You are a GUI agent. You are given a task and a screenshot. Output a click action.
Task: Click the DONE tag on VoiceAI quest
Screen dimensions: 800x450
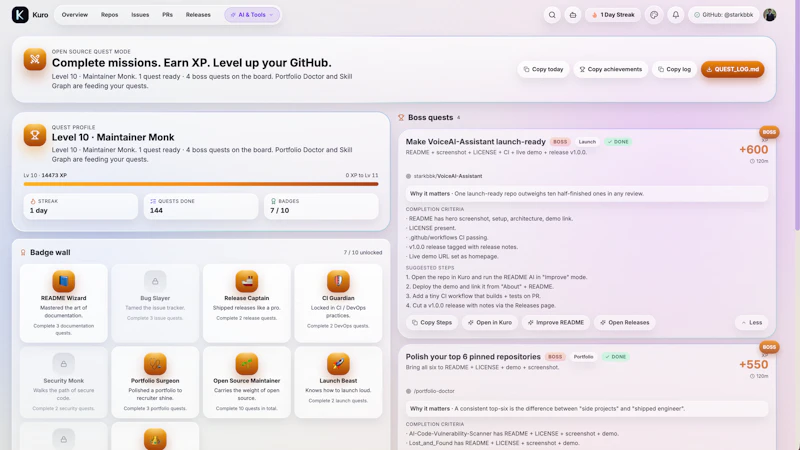[x=618, y=142]
